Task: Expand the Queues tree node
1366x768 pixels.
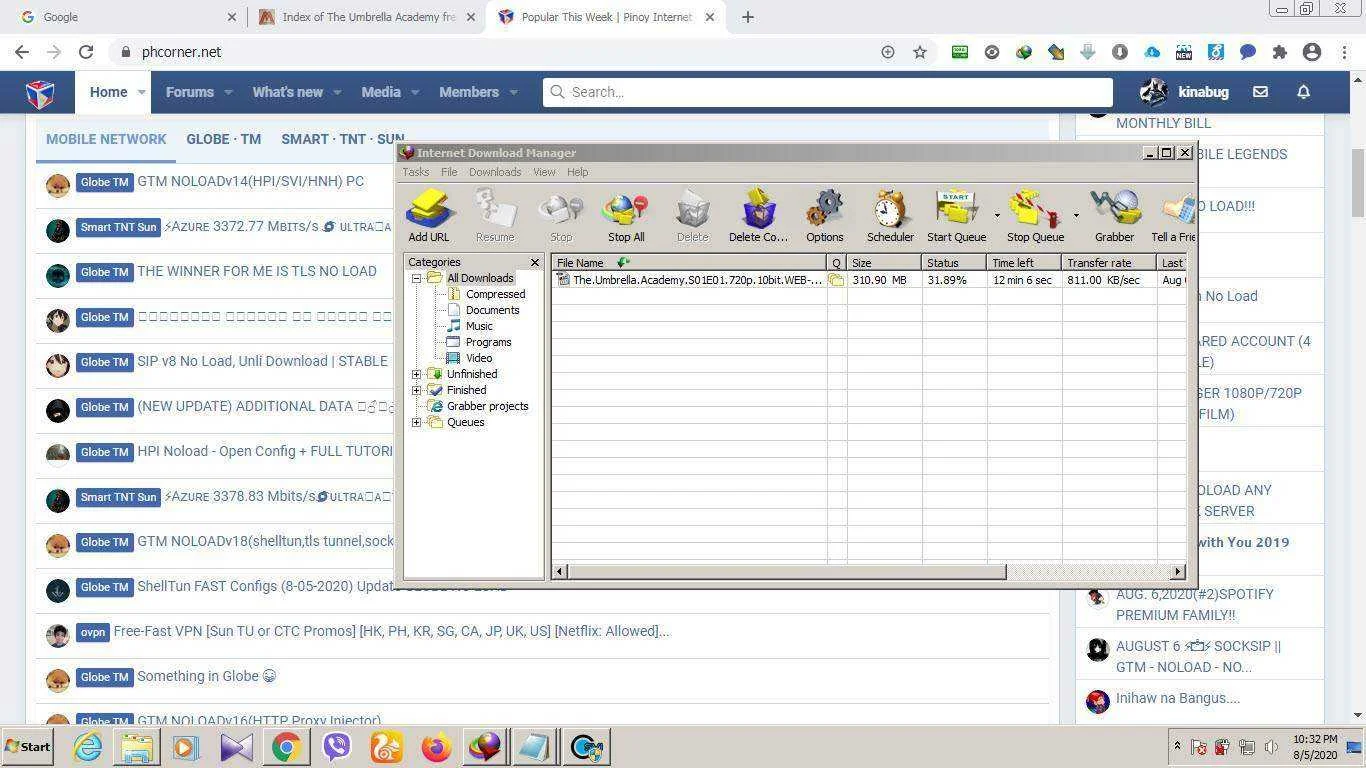Action: coord(417,422)
